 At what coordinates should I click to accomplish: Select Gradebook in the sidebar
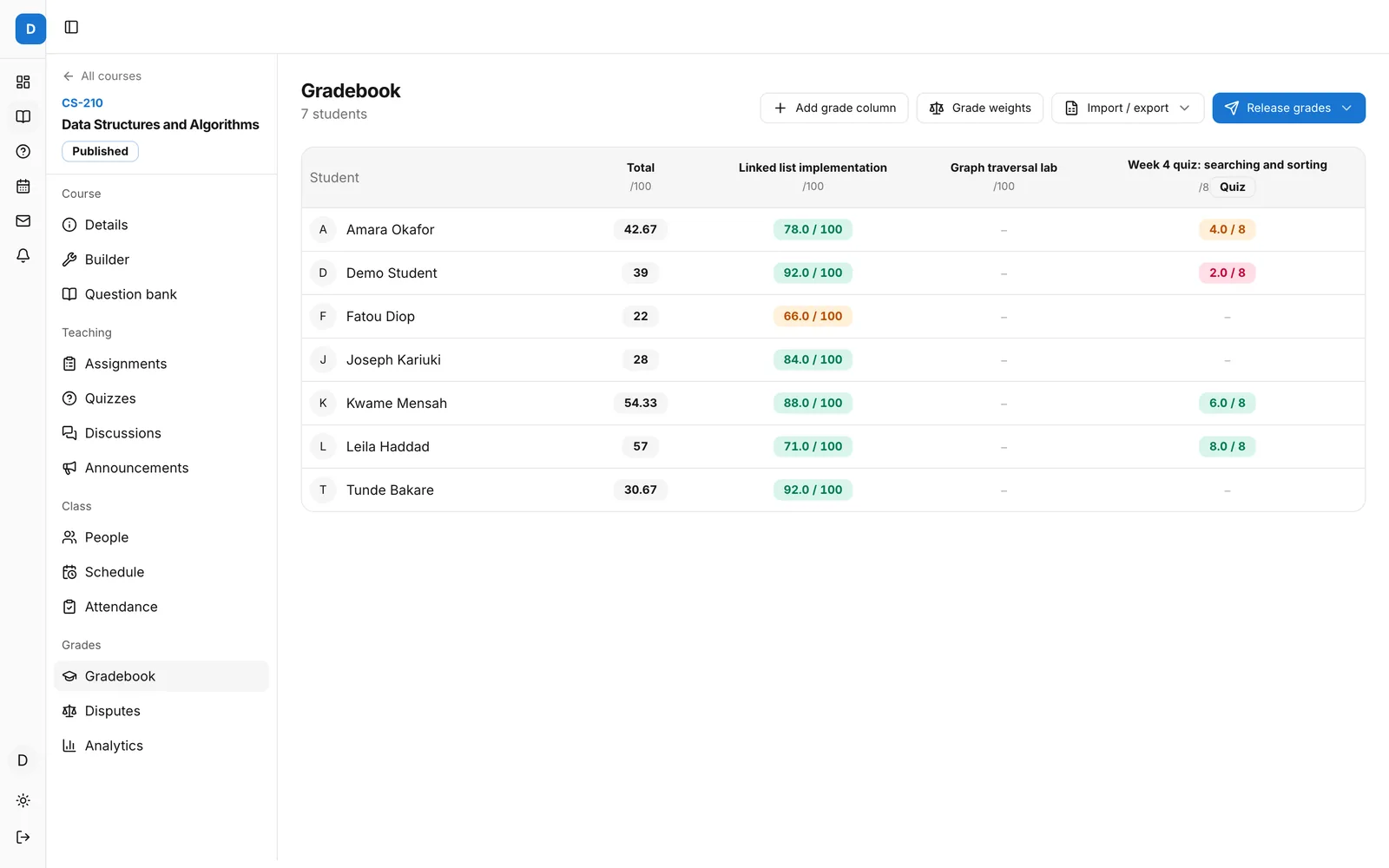click(x=161, y=676)
